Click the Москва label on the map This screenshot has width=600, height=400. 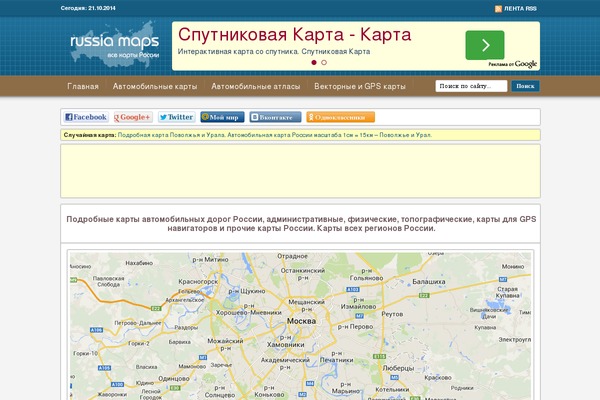click(x=302, y=321)
